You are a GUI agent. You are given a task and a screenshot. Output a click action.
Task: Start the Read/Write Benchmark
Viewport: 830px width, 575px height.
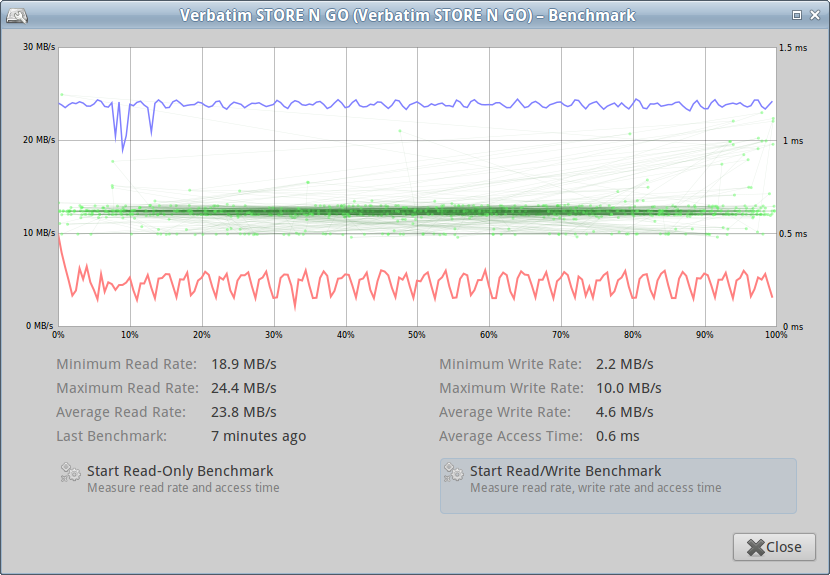tap(618, 486)
